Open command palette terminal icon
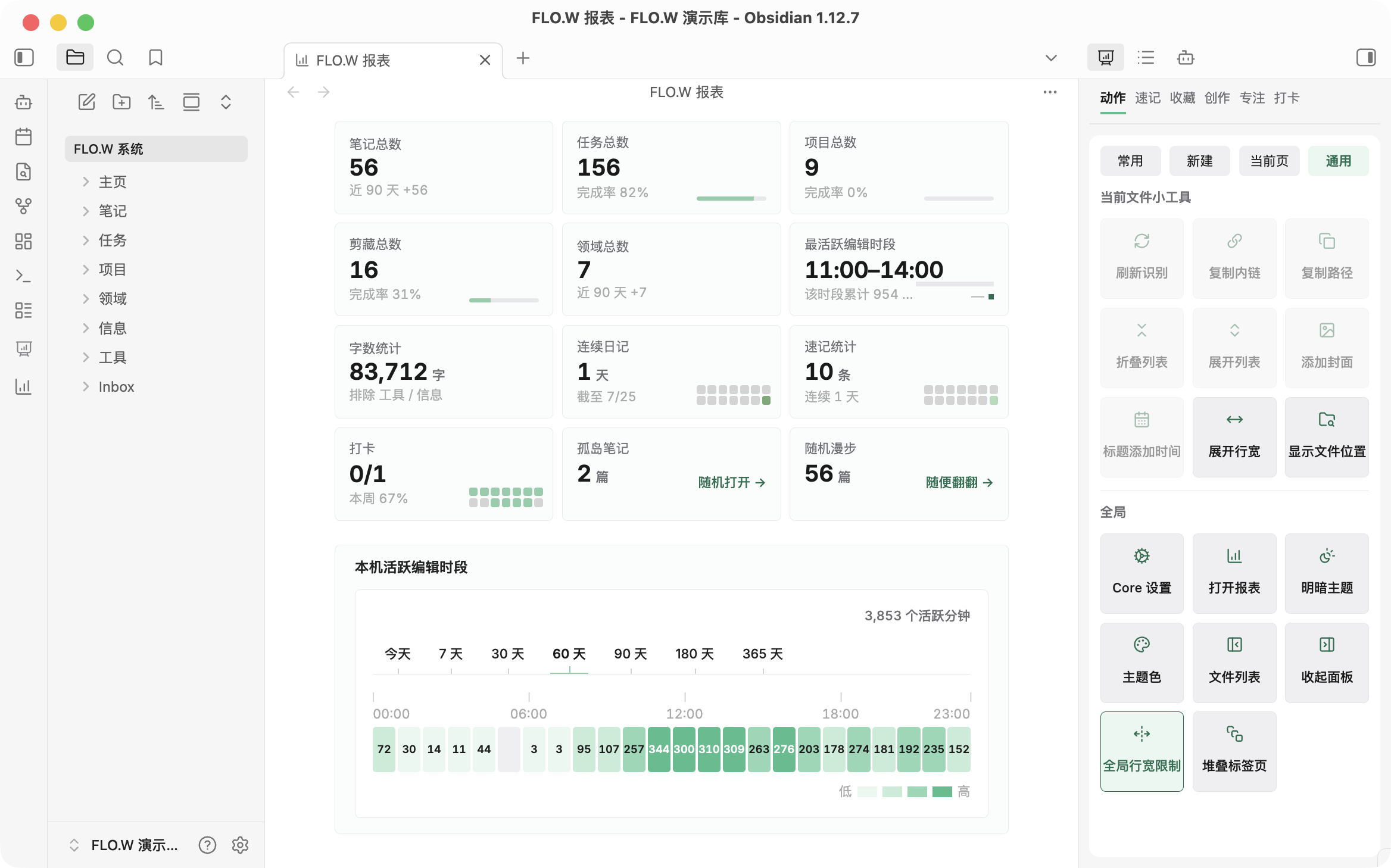 pos(24,276)
